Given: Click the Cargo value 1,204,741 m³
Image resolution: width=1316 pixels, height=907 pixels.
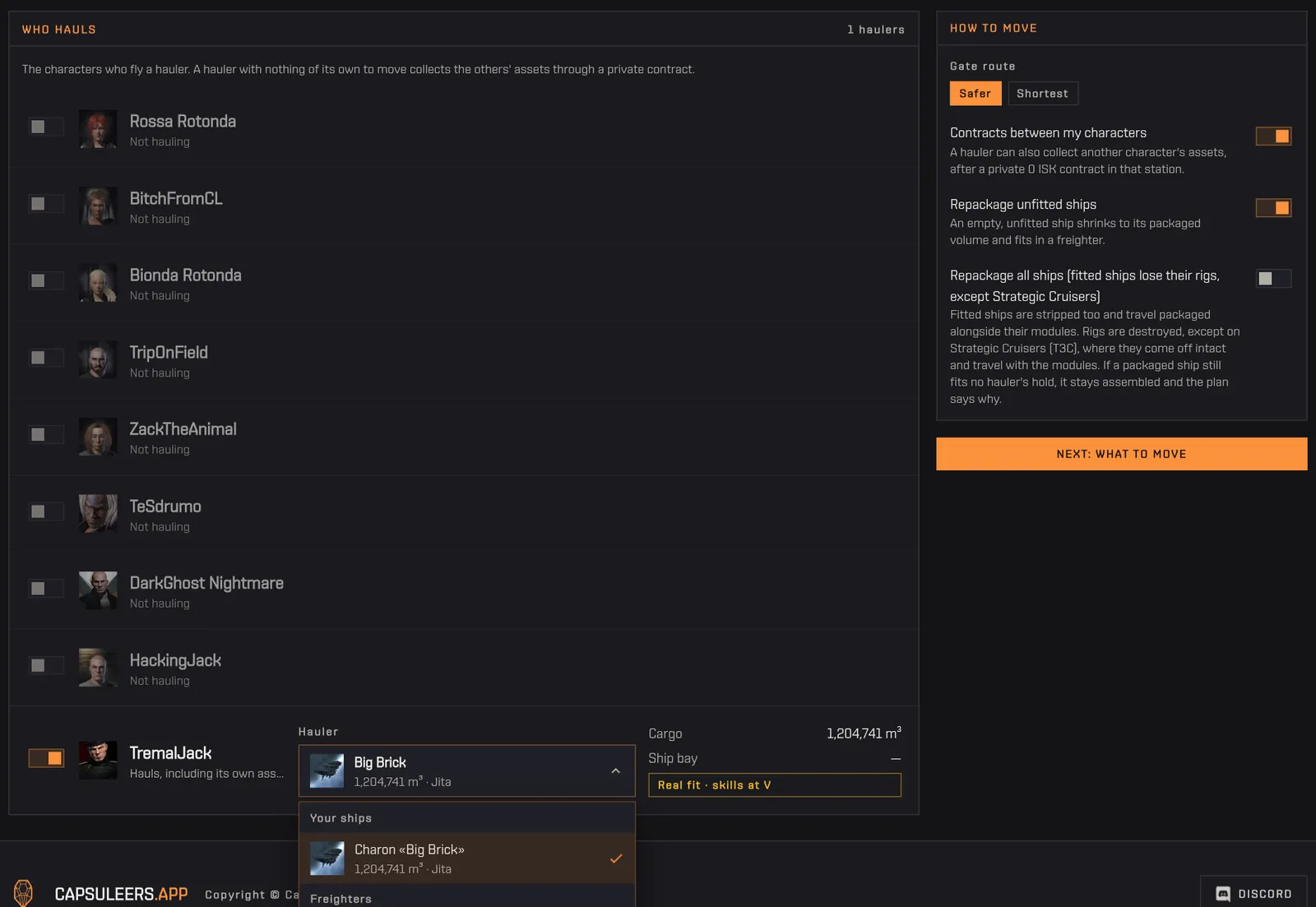Looking at the screenshot, I should point(864,733).
